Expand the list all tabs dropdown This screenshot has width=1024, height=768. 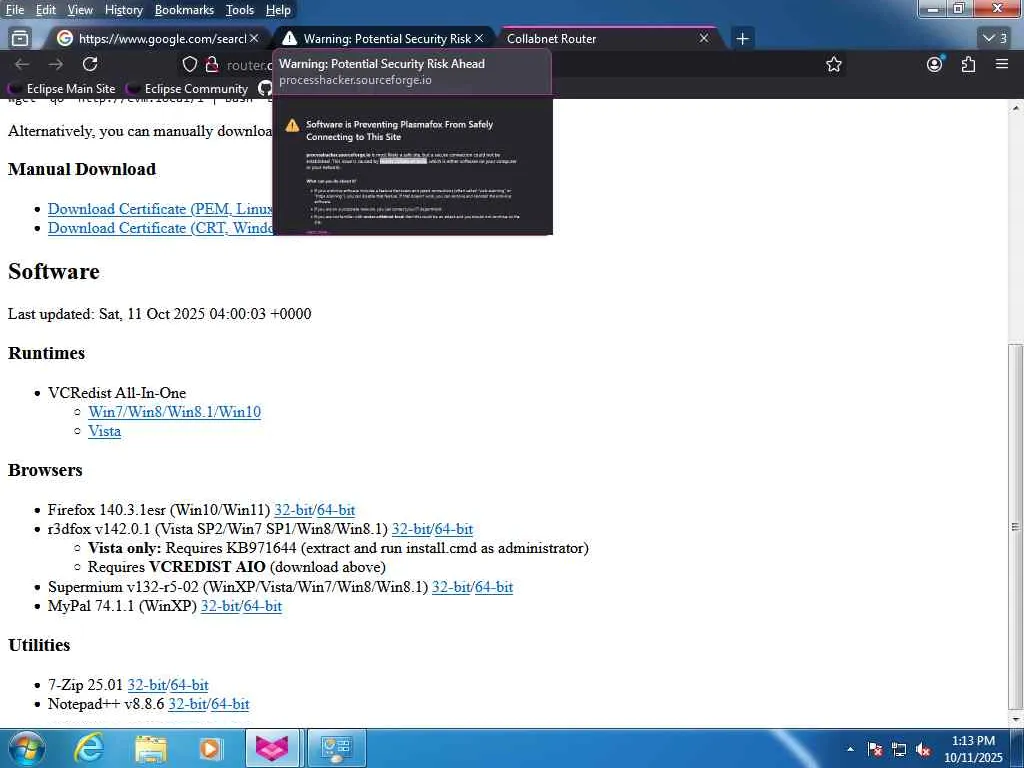[996, 39]
